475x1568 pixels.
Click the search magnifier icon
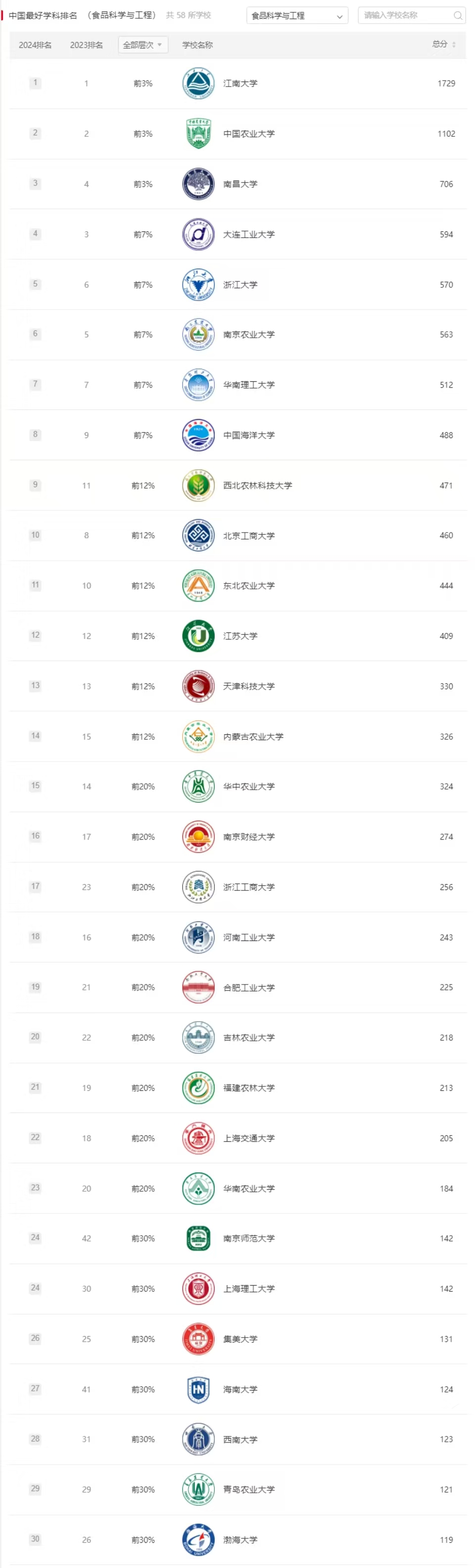(457, 15)
